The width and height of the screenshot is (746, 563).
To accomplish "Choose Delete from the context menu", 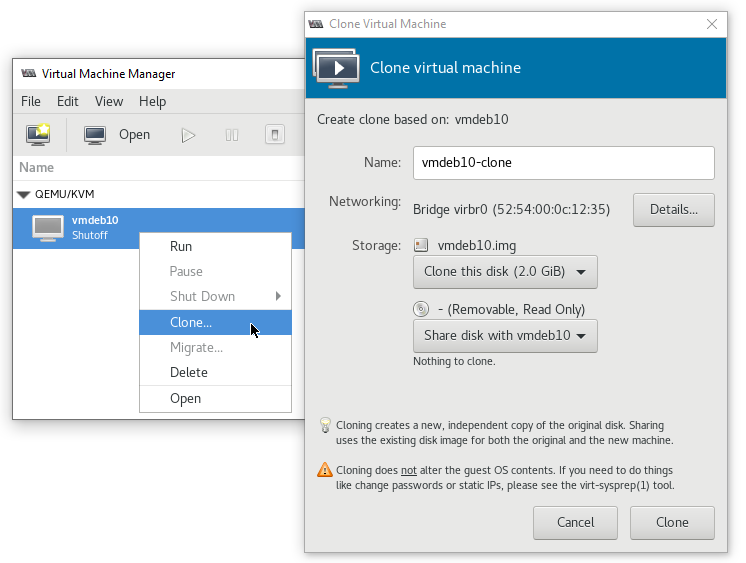I will pos(216,372).
